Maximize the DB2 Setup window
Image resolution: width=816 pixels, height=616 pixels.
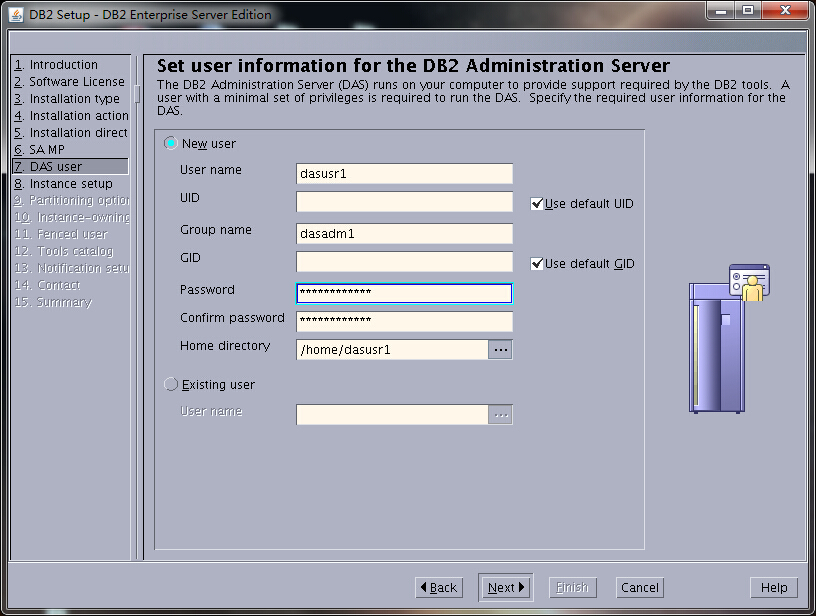(x=748, y=10)
